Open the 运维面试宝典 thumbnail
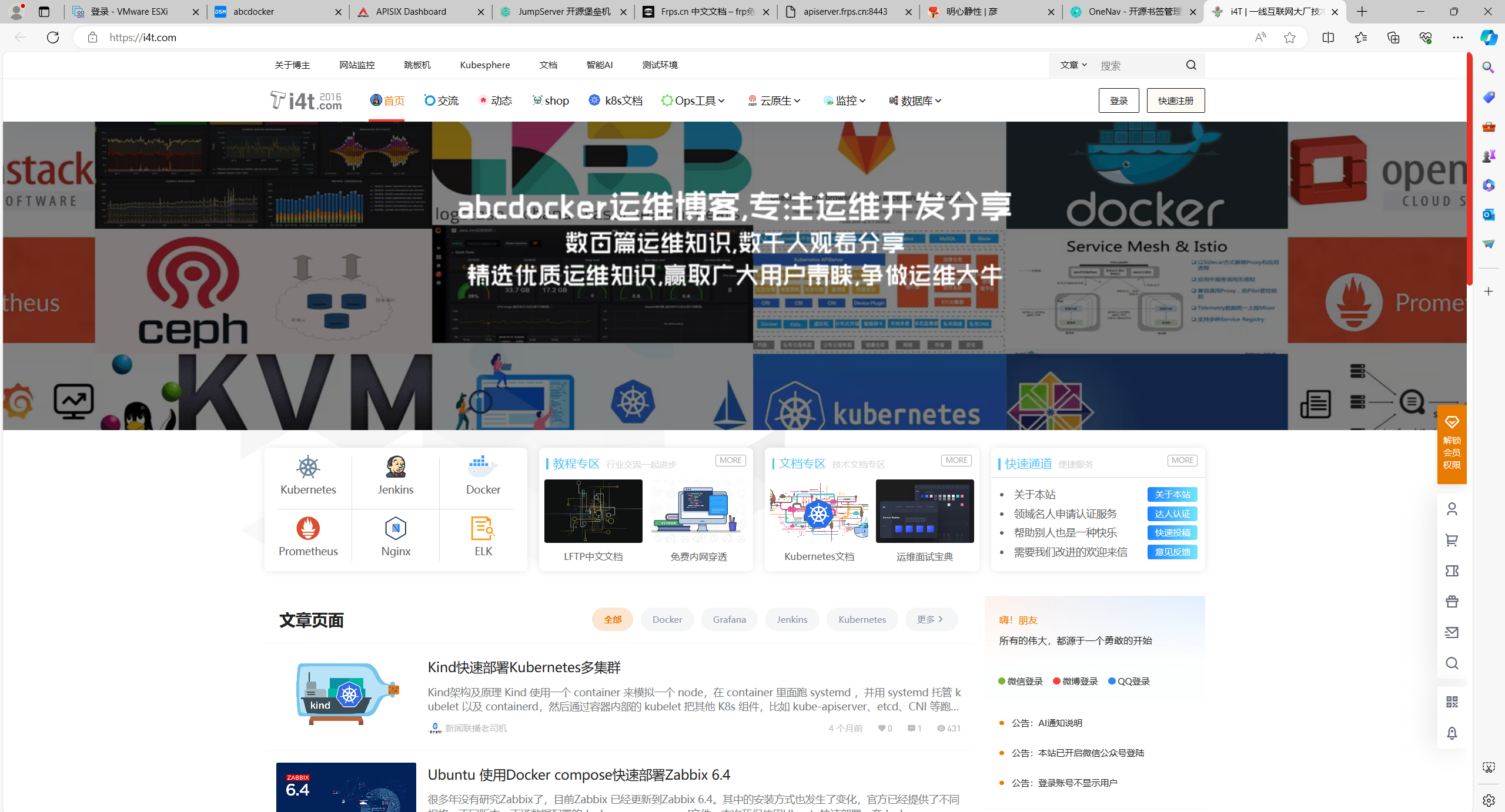Image resolution: width=1505 pixels, height=812 pixels. pyautogui.click(x=925, y=511)
